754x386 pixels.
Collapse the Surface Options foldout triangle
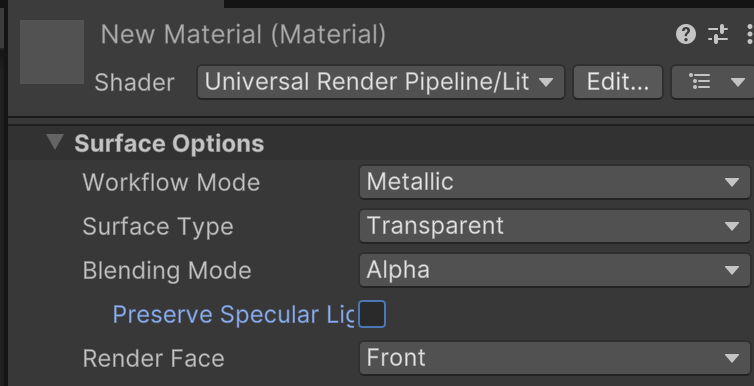tap(55, 142)
